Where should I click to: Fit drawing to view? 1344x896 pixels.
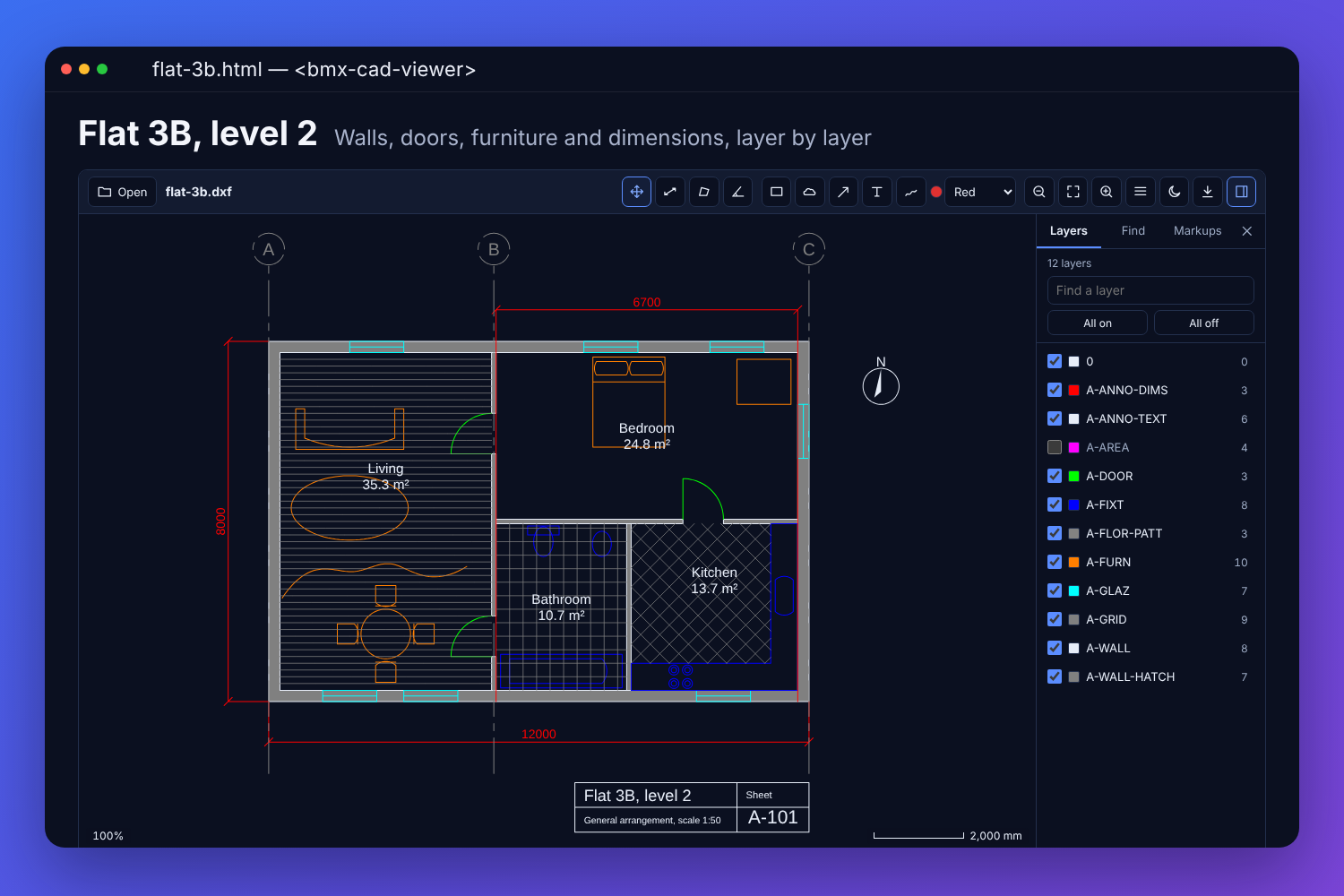(1073, 192)
